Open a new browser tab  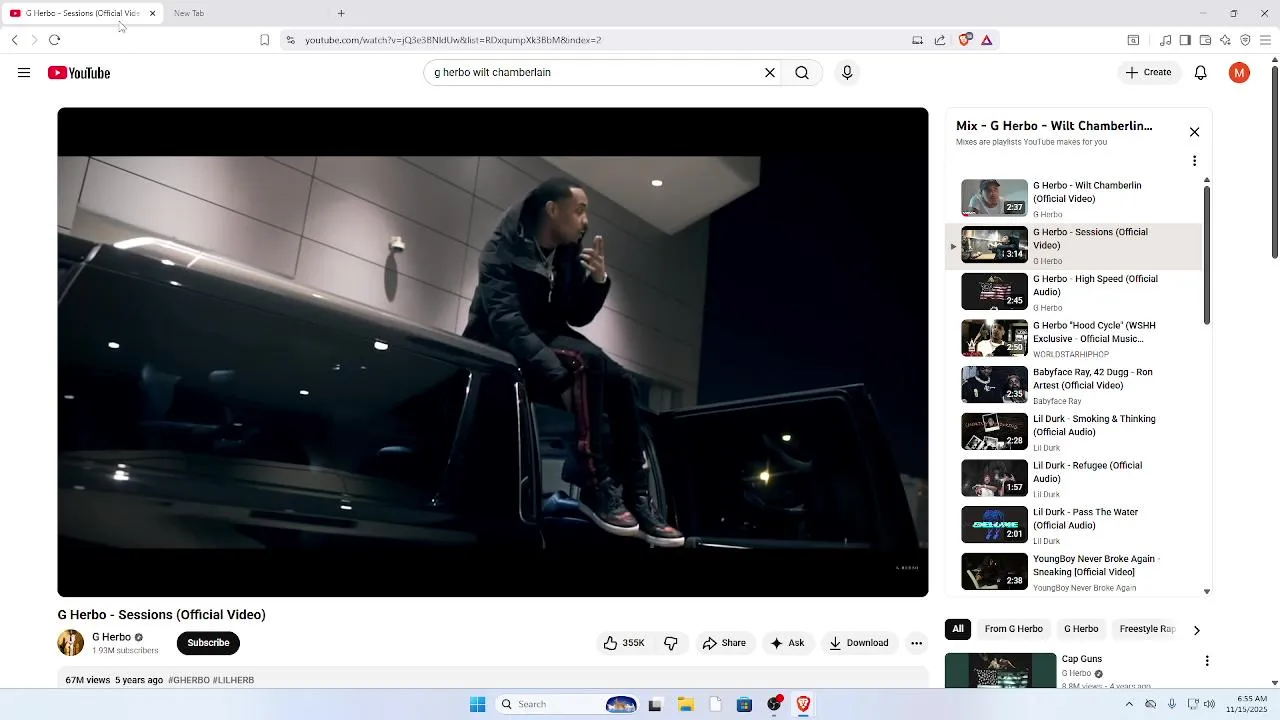click(x=341, y=13)
